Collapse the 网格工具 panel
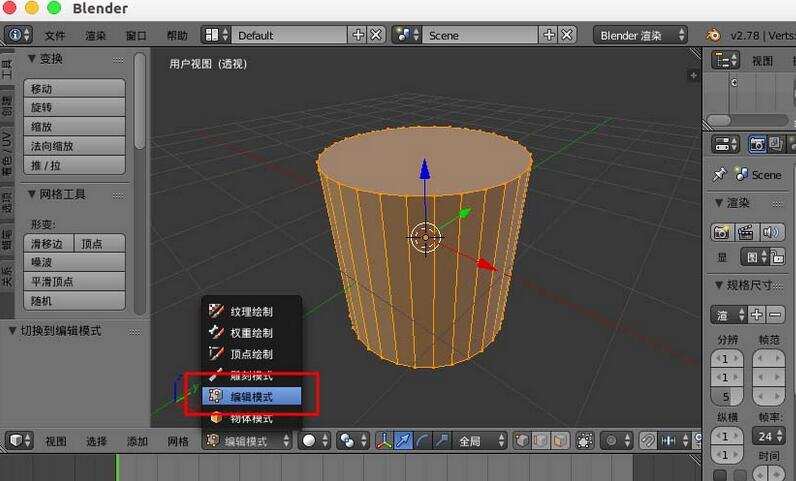Screen dimensions: 796x481 click(32, 194)
